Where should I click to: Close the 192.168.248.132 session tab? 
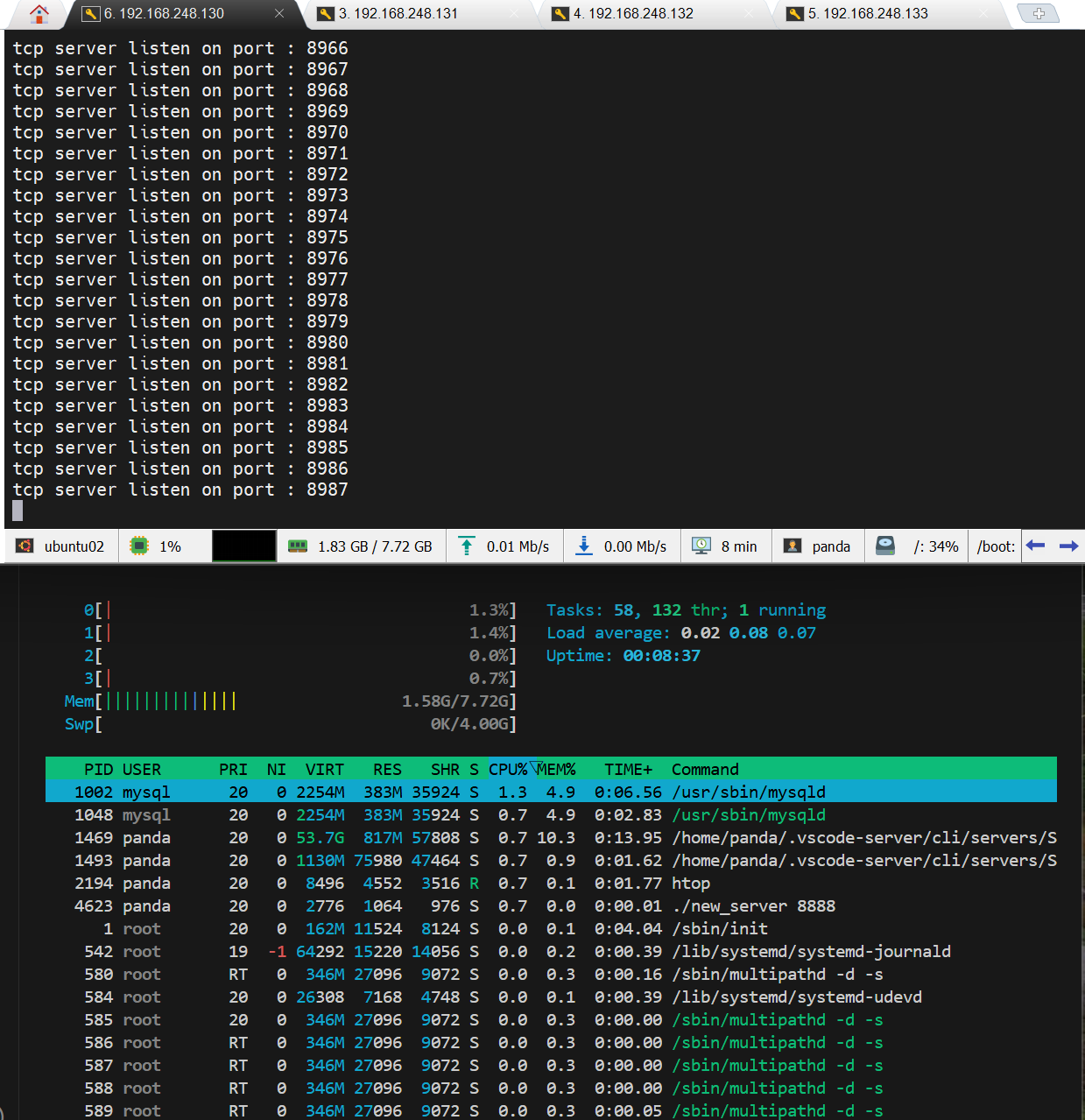[x=749, y=14]
